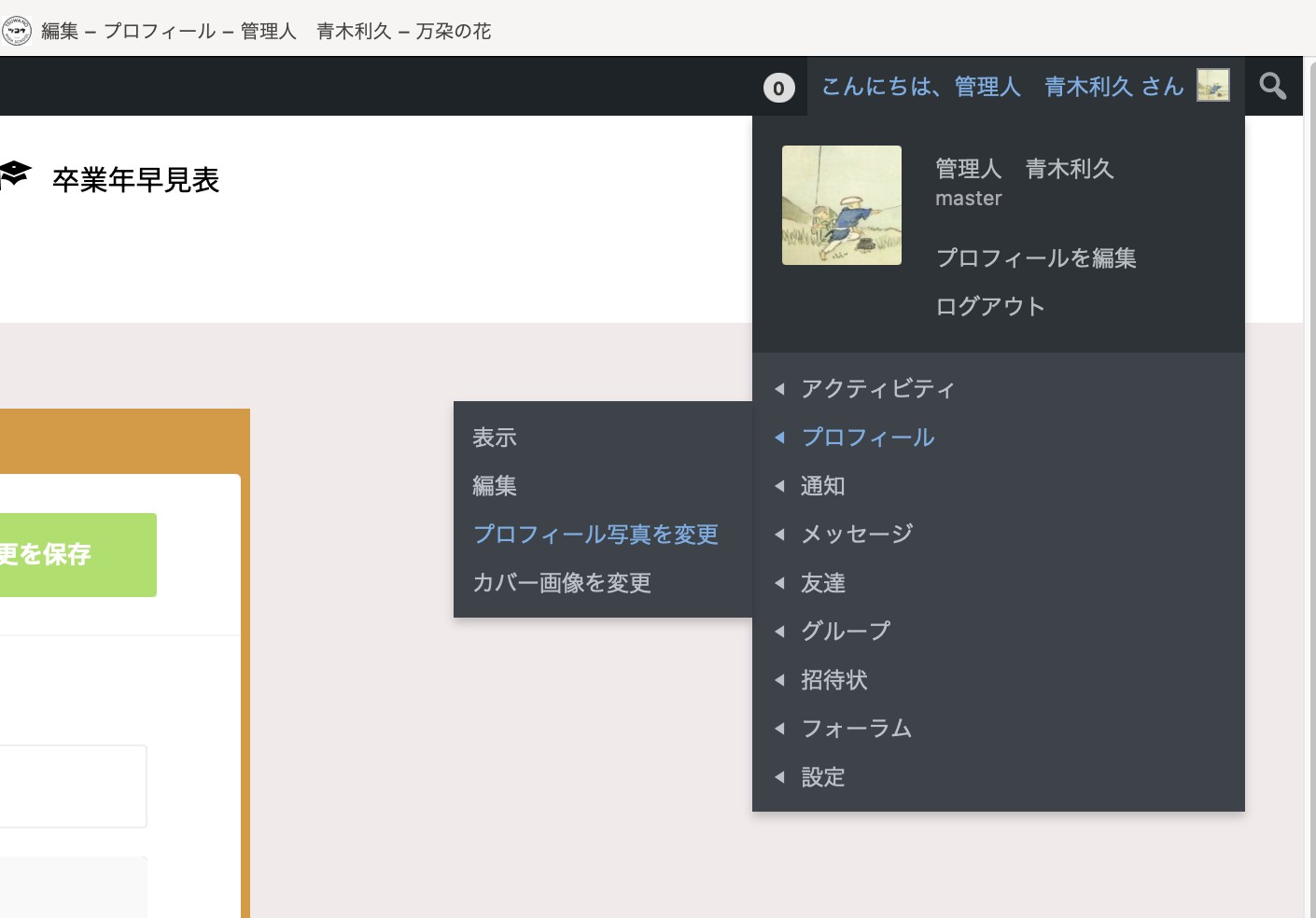The image size is (1316, 918).
Task: Click the large profile avatar image
Action: click(841, 205)
